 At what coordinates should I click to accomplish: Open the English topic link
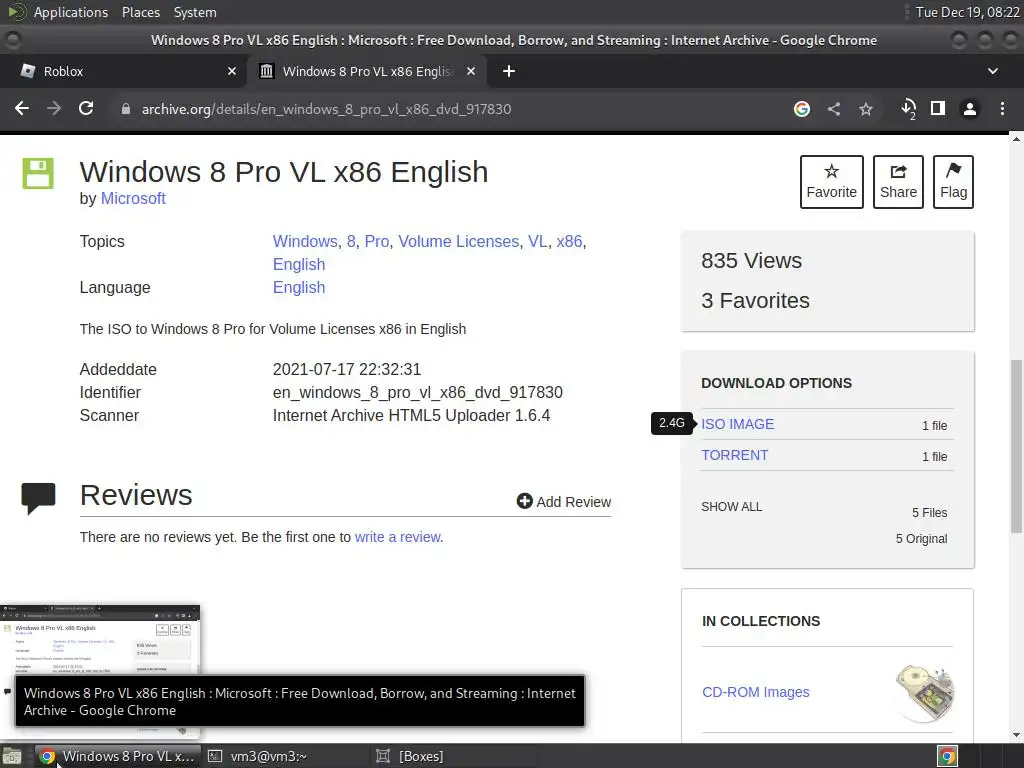pos(298,264)
